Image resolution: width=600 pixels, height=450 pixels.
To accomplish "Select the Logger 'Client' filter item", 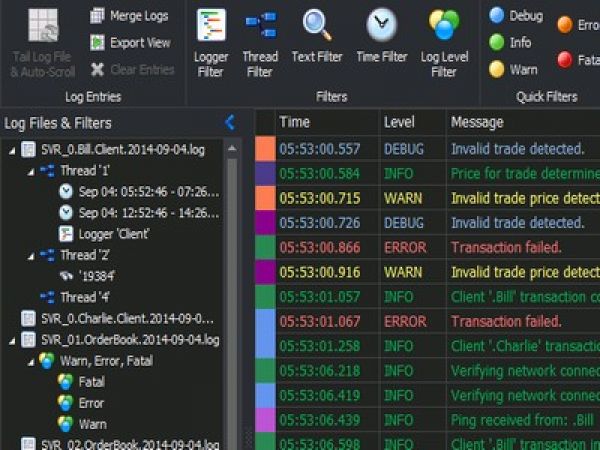I will pyautogui.click(x=104, y=234).
